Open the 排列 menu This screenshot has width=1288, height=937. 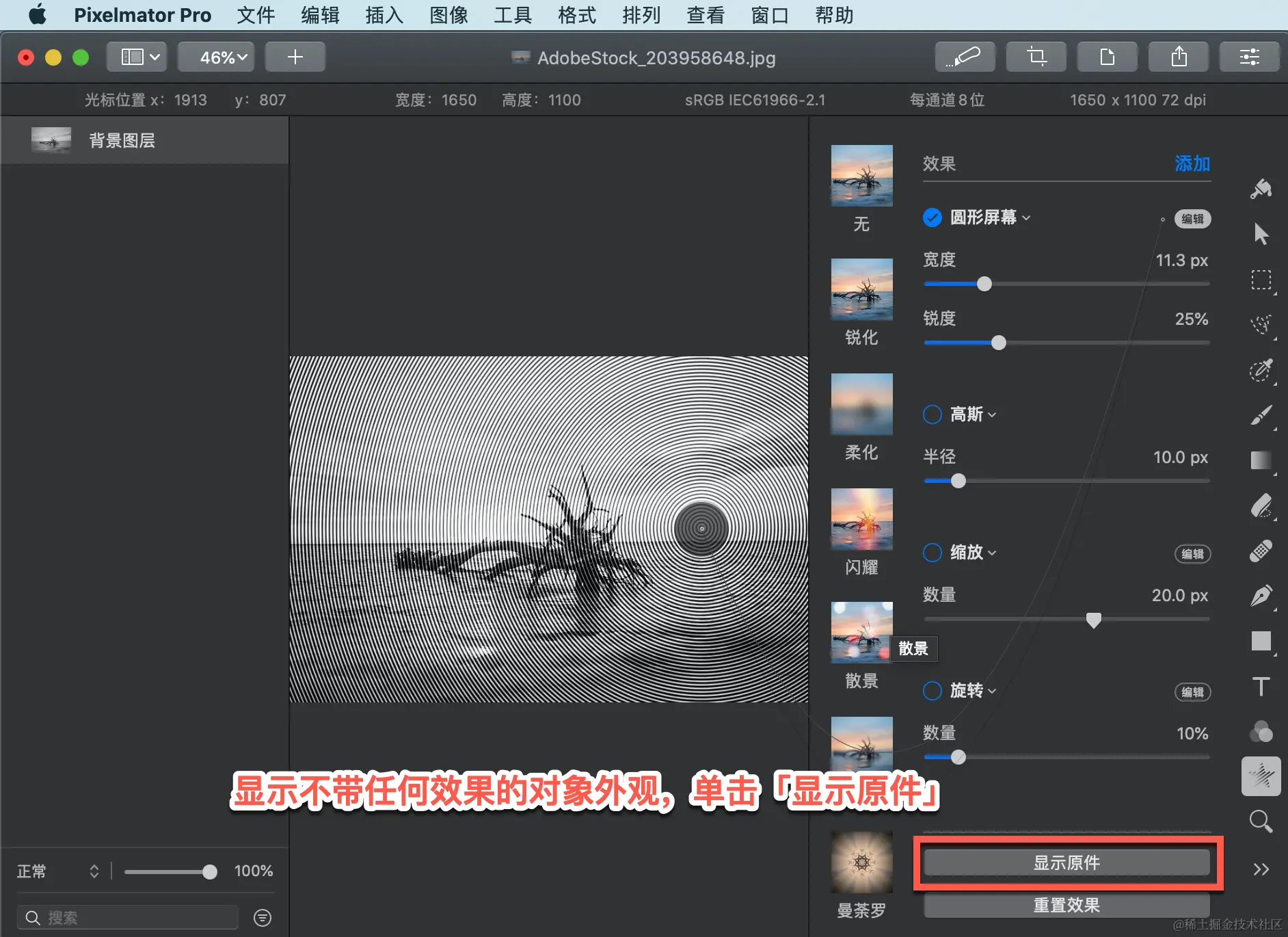(641, 15)
